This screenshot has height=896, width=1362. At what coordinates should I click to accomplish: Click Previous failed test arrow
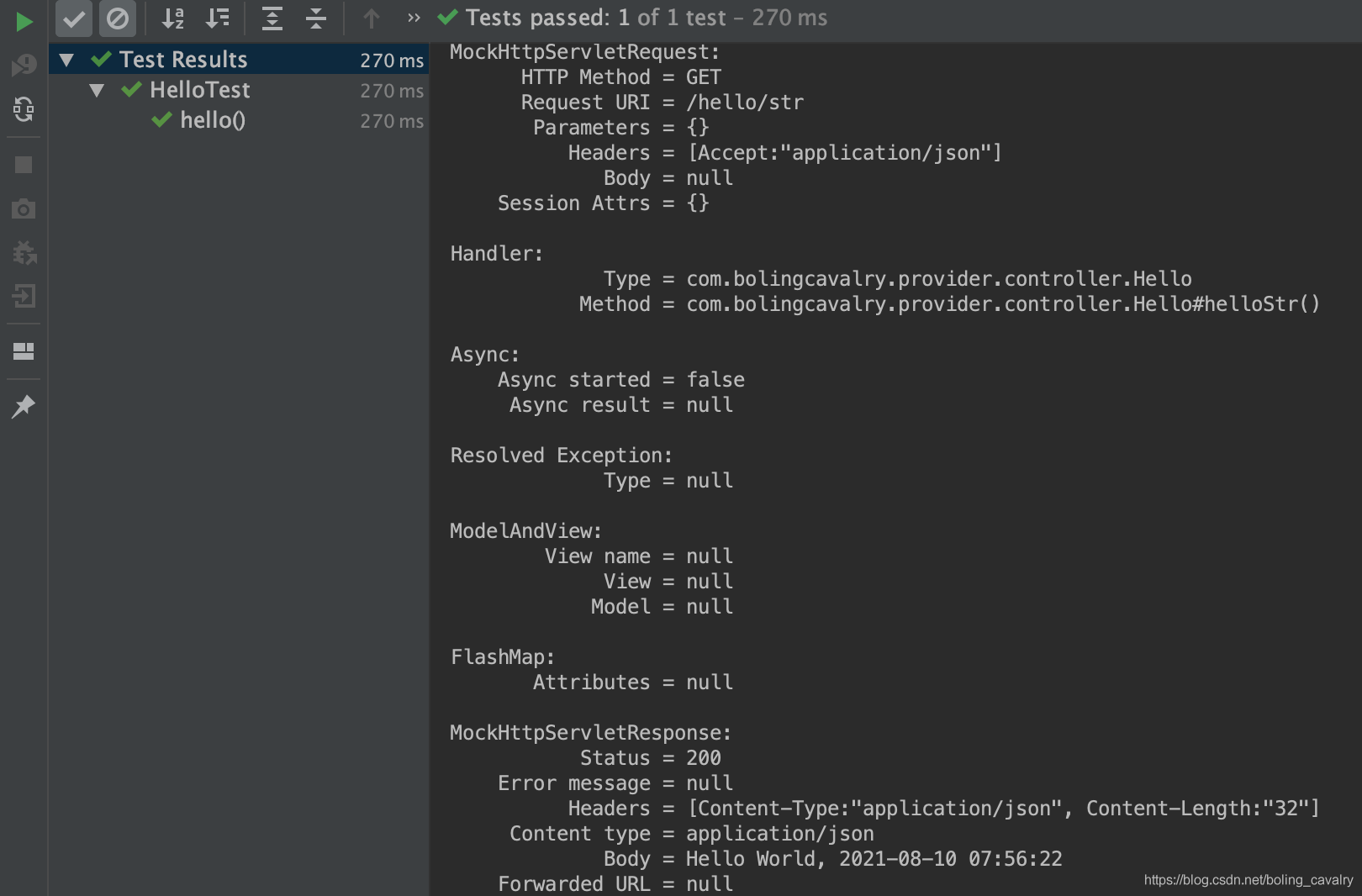click(x=371, y=18)
